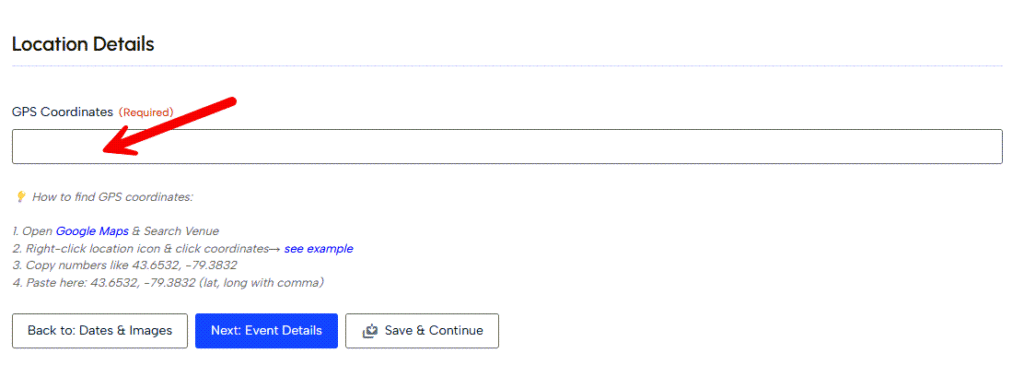Open the Google Maps link
This screenshot has width=1024, height=377.
(x=92, y=231)
